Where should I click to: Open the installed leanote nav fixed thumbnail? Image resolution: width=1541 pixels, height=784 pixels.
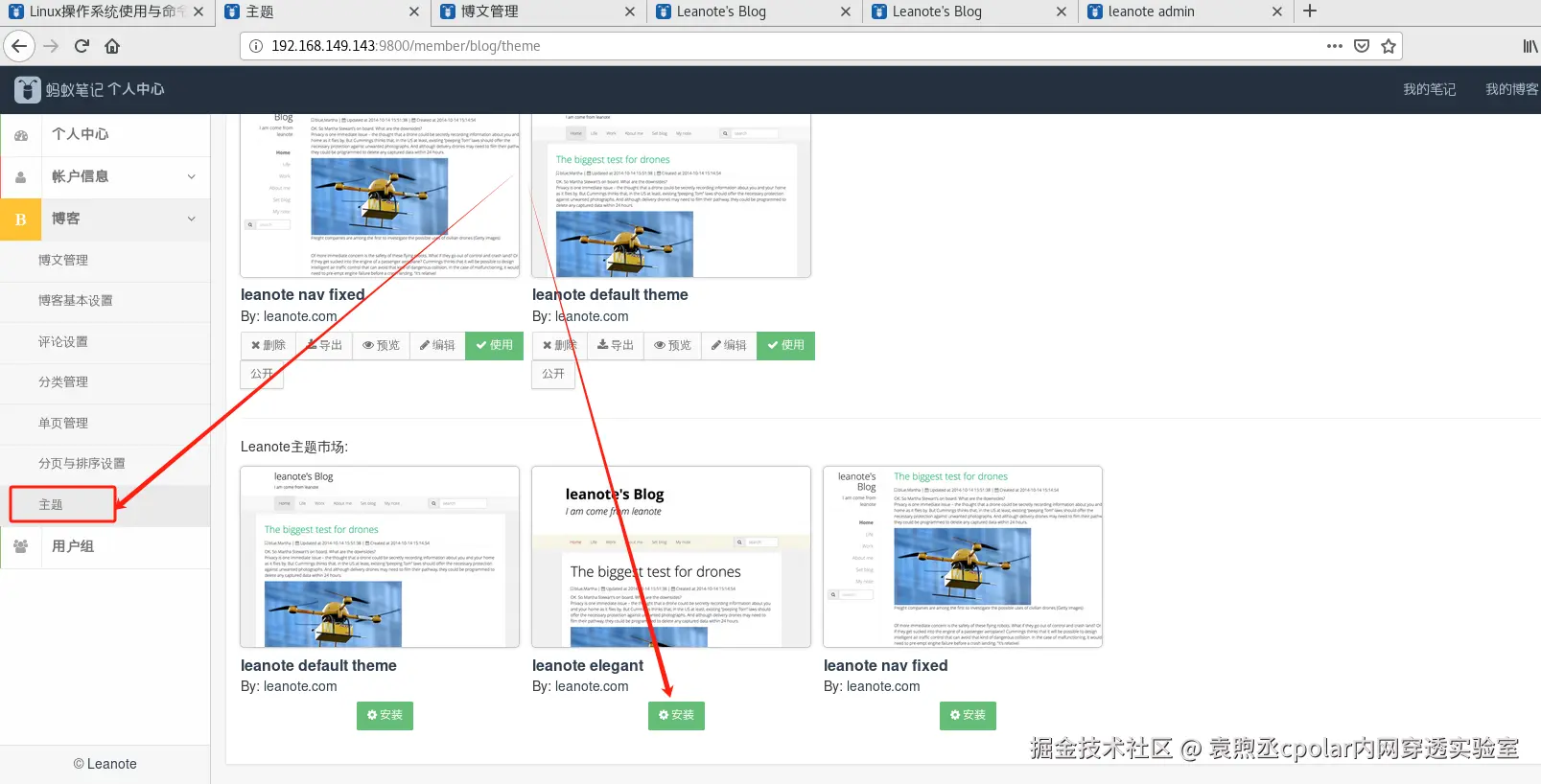tap(380, 196)
